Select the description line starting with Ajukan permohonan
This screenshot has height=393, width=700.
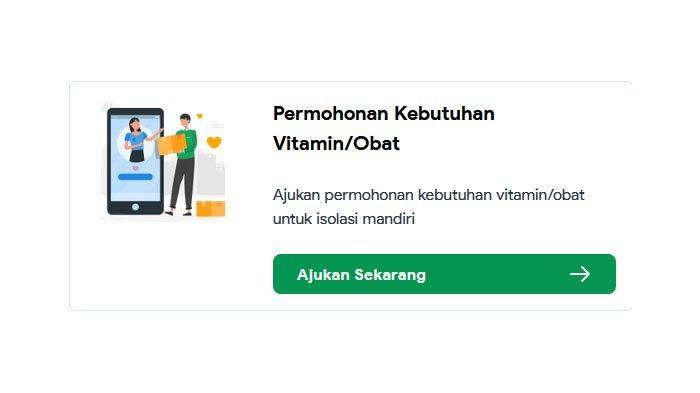tap(429, 195)
